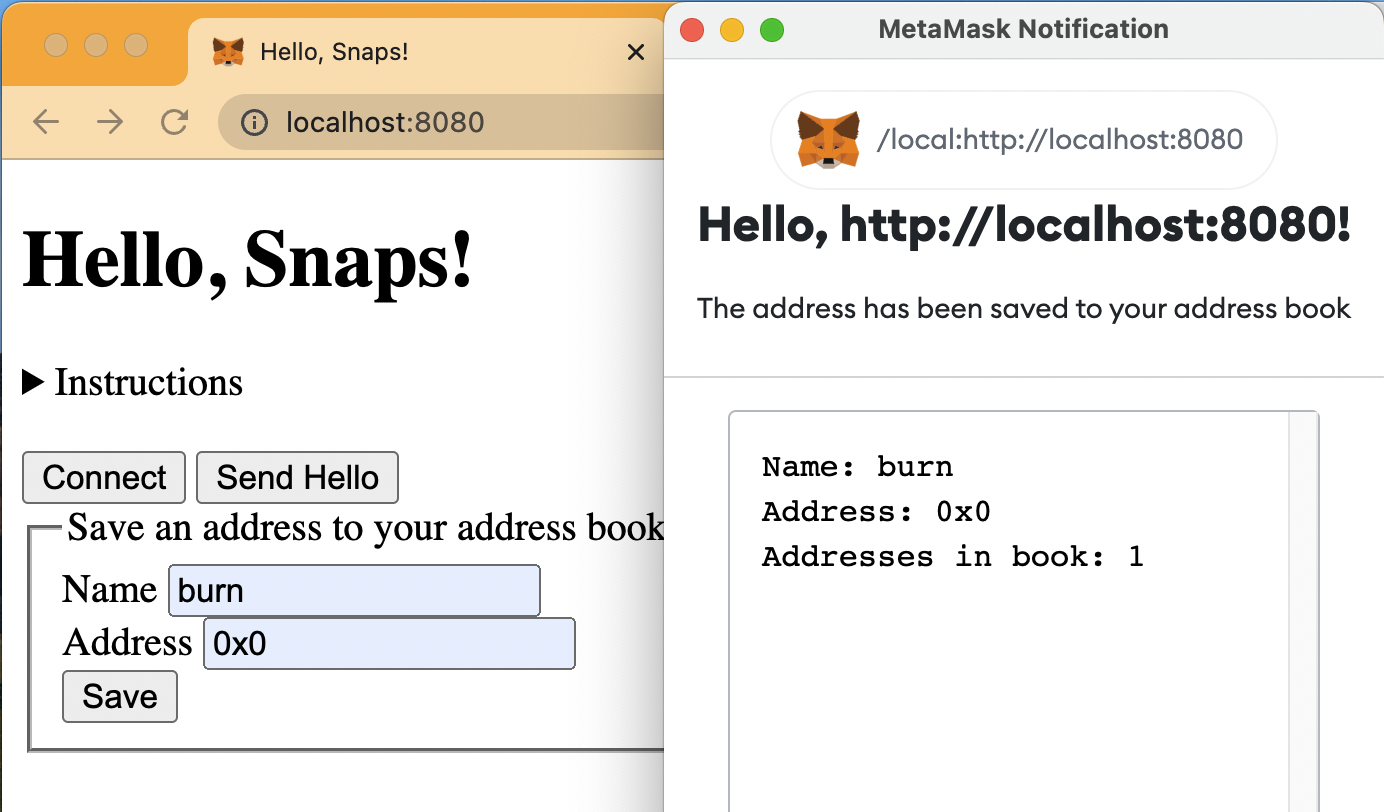The image size is (1384, 812).
Task: Click the 'Save an address to your address book' legend
Action: tap(365, 527)
